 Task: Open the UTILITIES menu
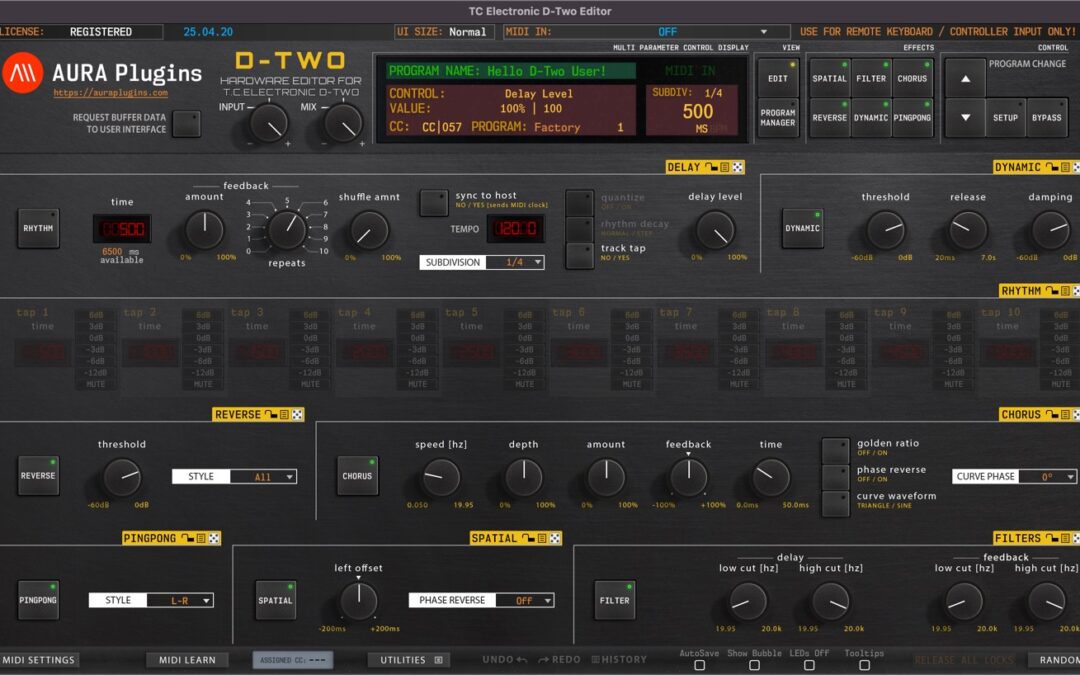click(405, 660)
